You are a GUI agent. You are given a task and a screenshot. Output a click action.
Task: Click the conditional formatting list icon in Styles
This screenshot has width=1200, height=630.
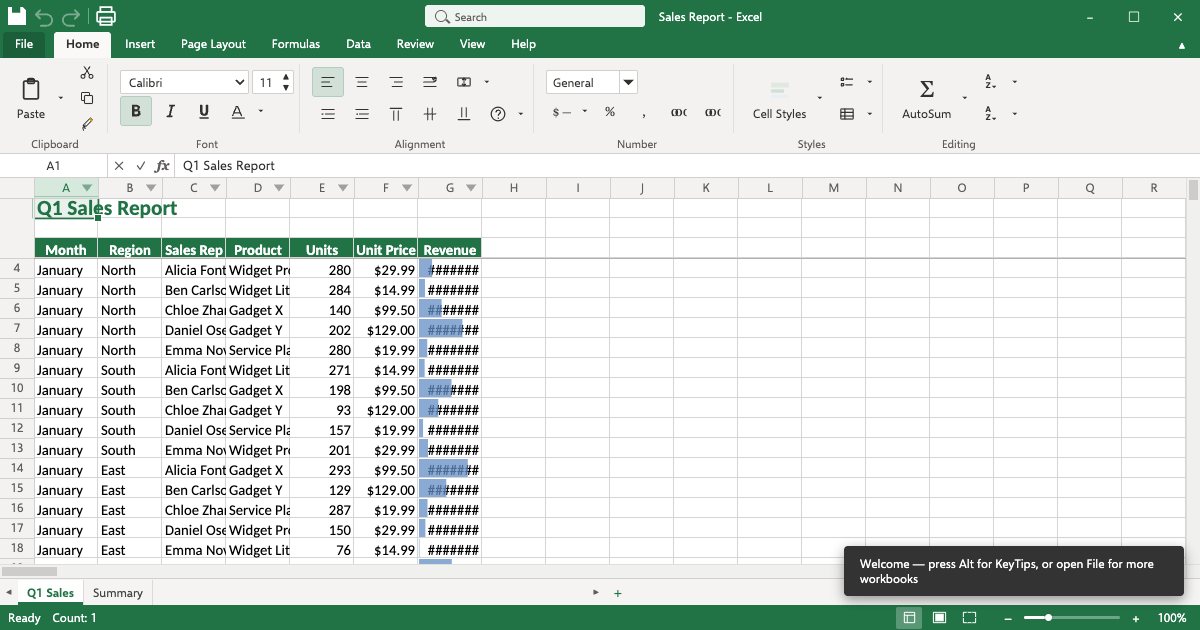click(847, 82)
